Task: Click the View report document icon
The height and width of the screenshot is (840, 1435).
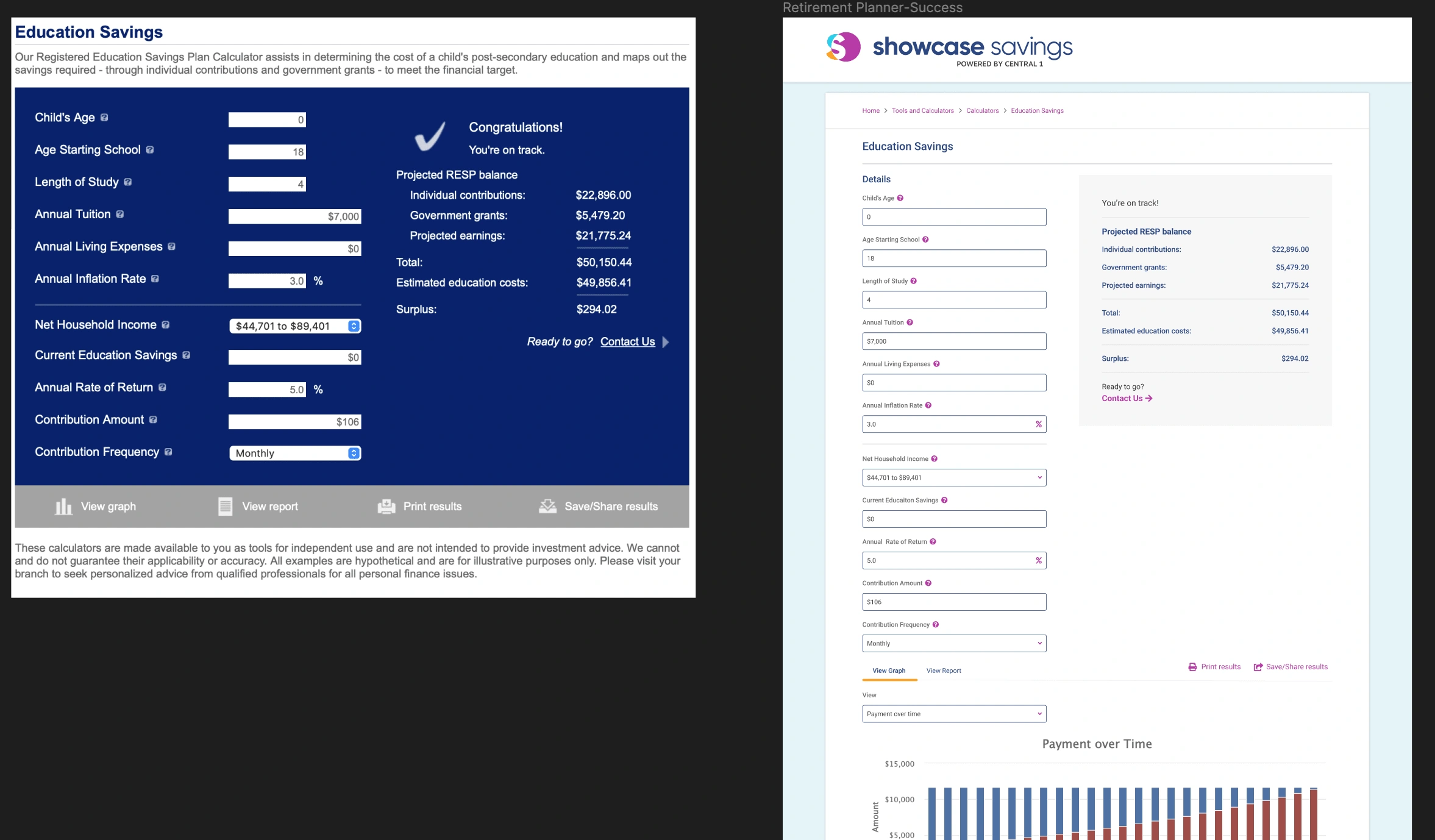Action: pos(226,507)
